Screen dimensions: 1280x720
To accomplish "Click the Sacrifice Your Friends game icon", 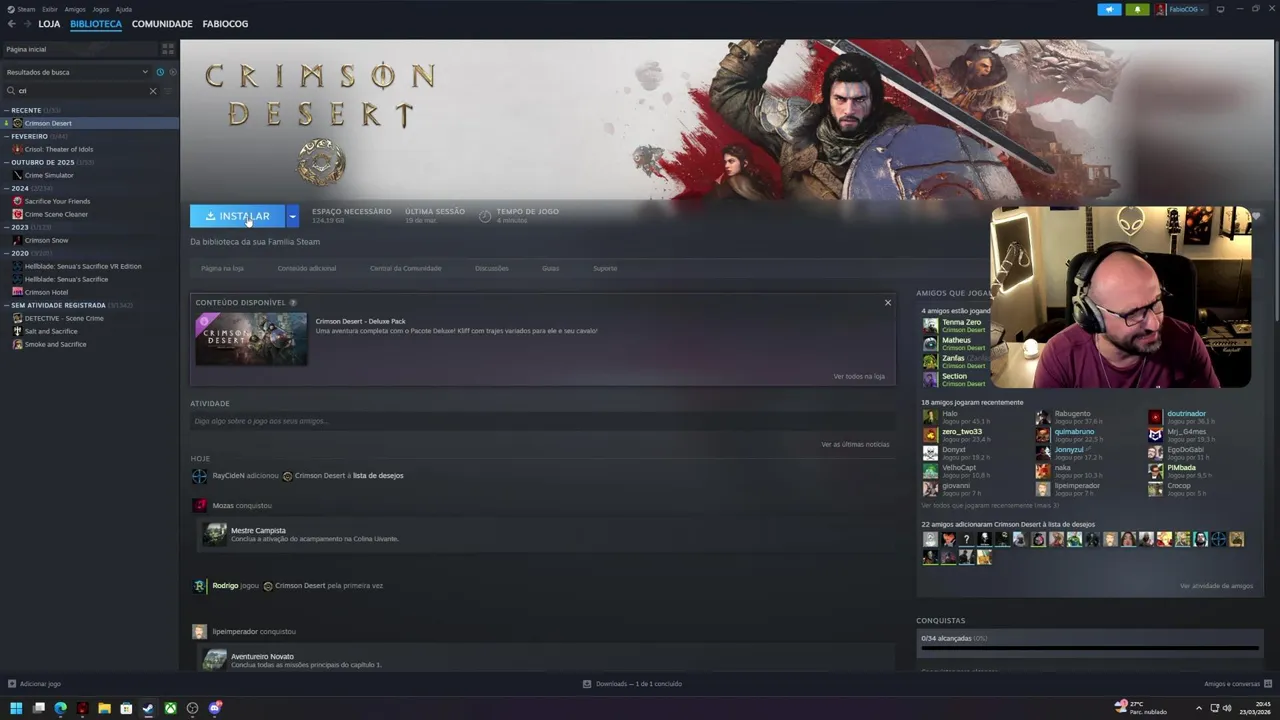I will point(18,201).
